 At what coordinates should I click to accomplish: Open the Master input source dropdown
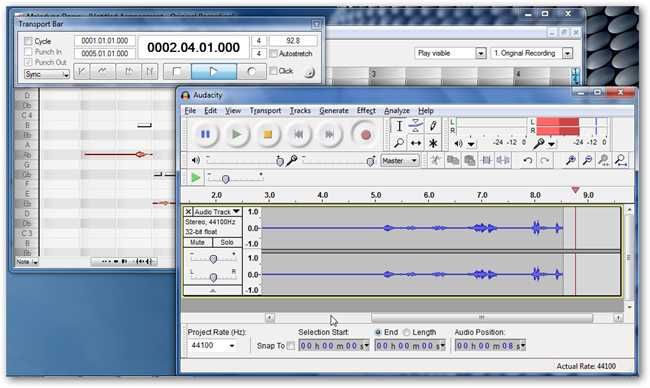400,160
